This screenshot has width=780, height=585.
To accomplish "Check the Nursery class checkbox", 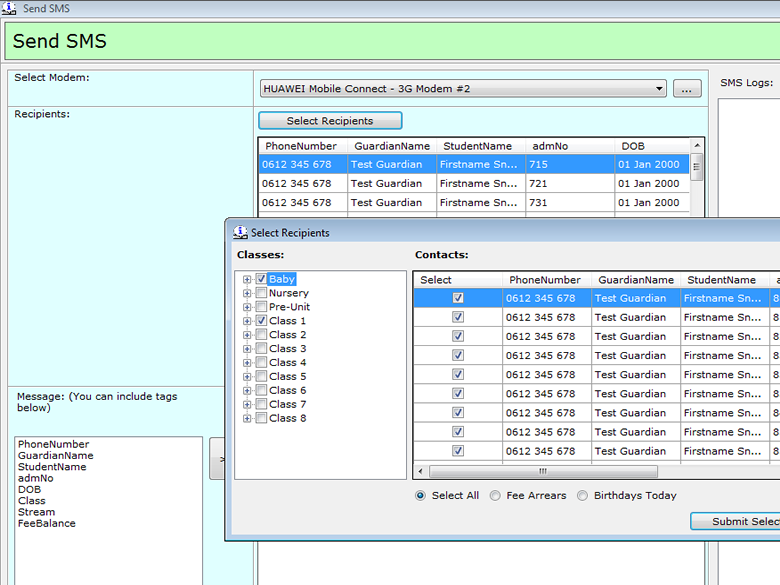I will pyautogui.click(x=261, y=294).
